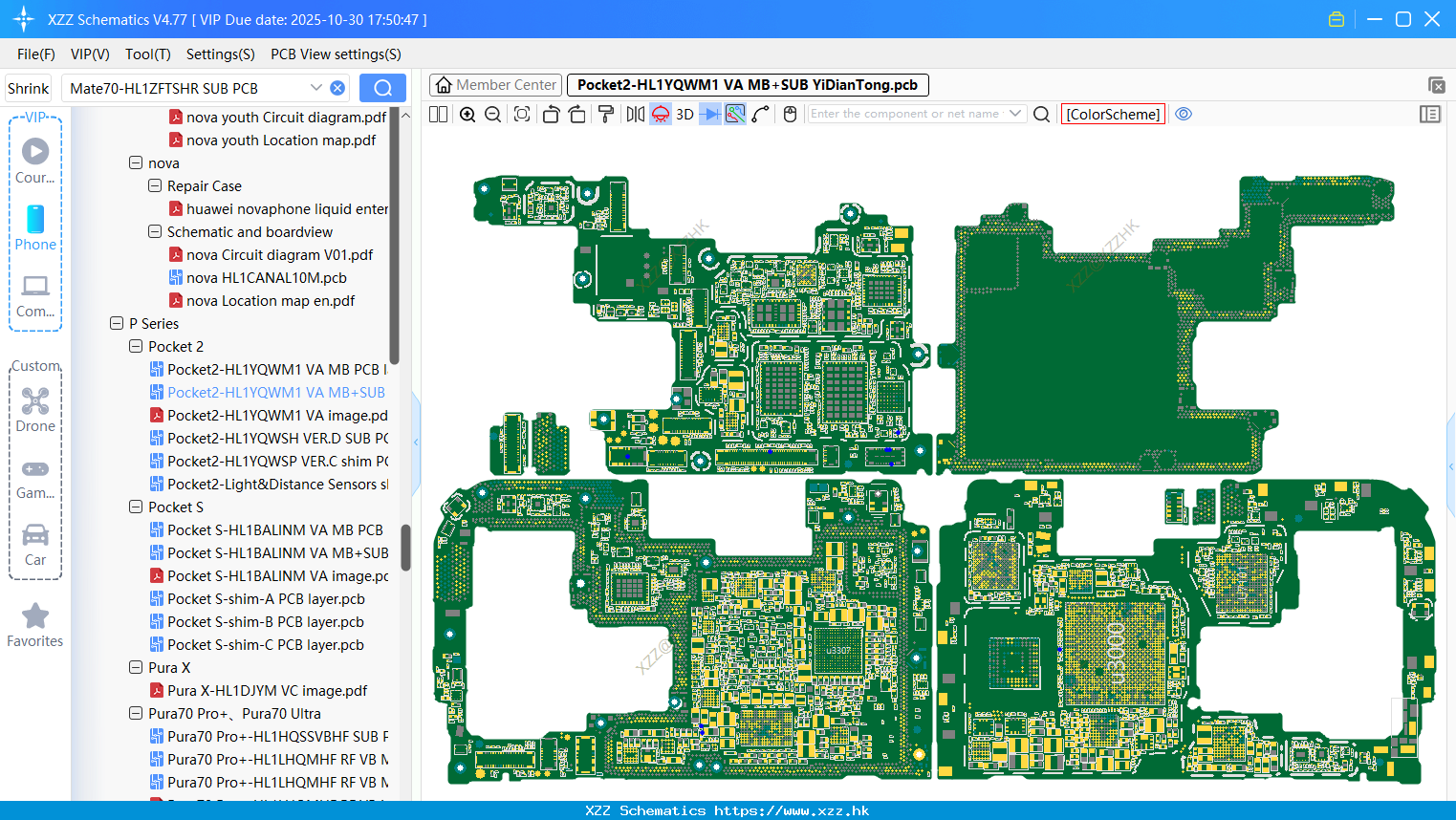This screenshot has width=1456, height=820.
Task: Select the Computer category icon
Action: coord(35,295)
